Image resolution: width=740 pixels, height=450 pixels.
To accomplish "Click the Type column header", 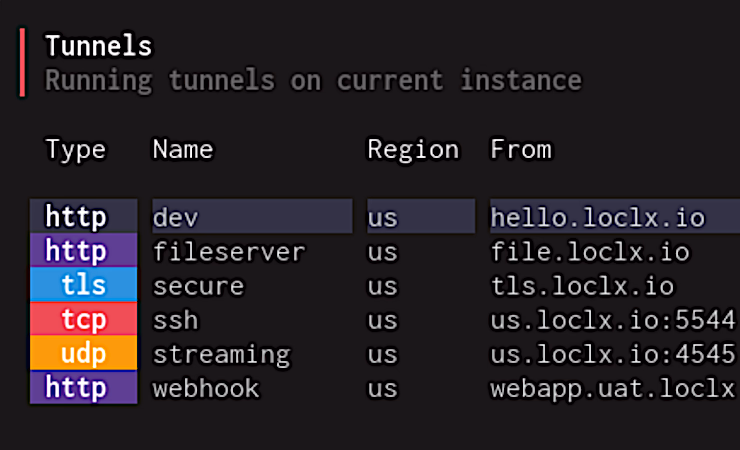I will (x=76, y=150).
